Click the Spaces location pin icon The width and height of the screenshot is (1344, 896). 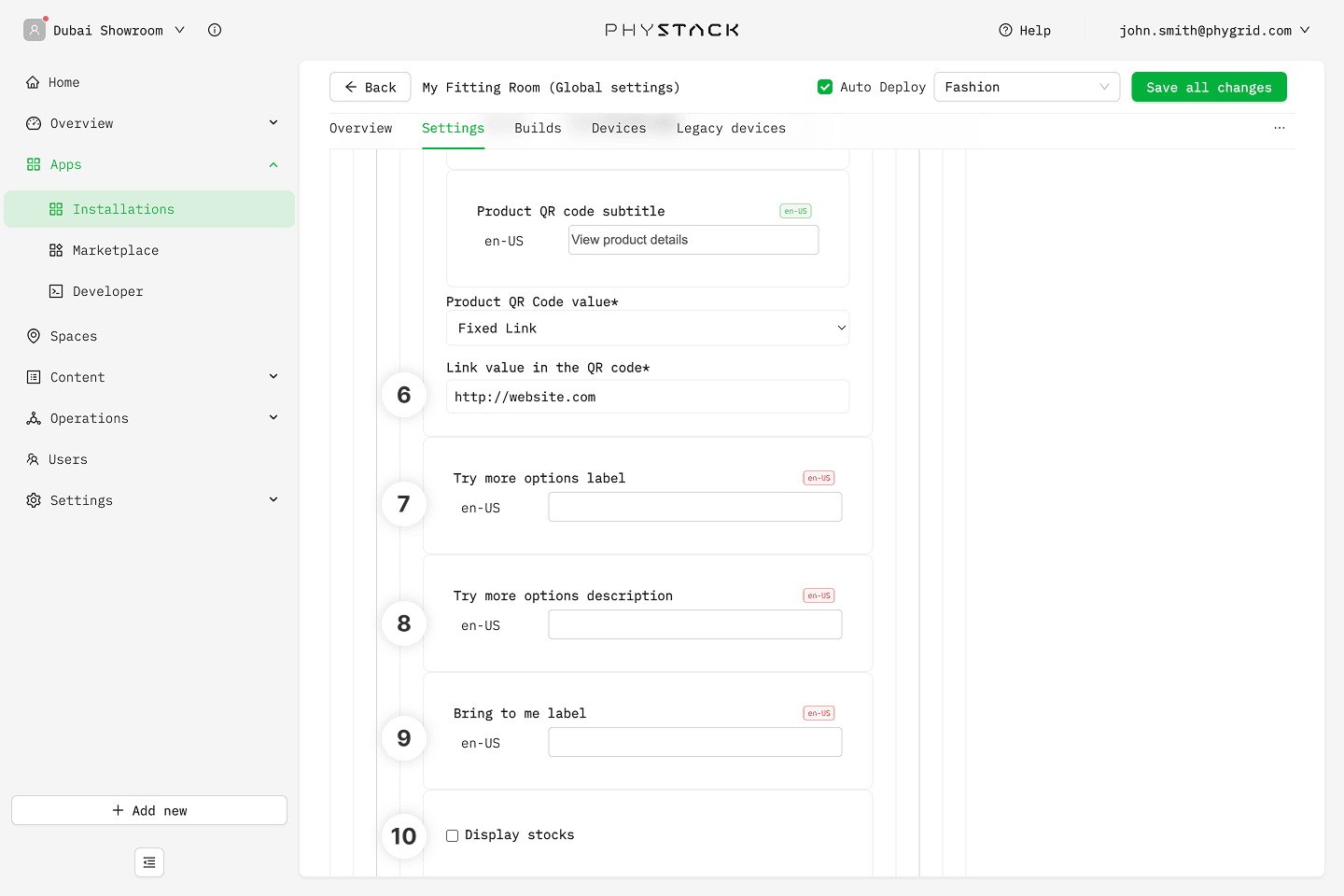click(x=34, y=336)
